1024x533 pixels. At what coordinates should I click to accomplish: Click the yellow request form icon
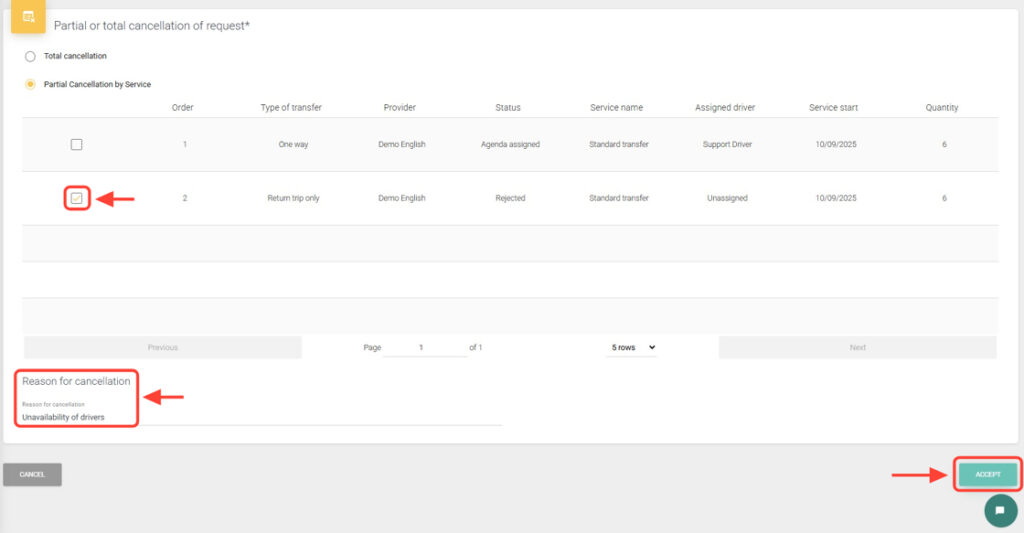tap(28, 17)
